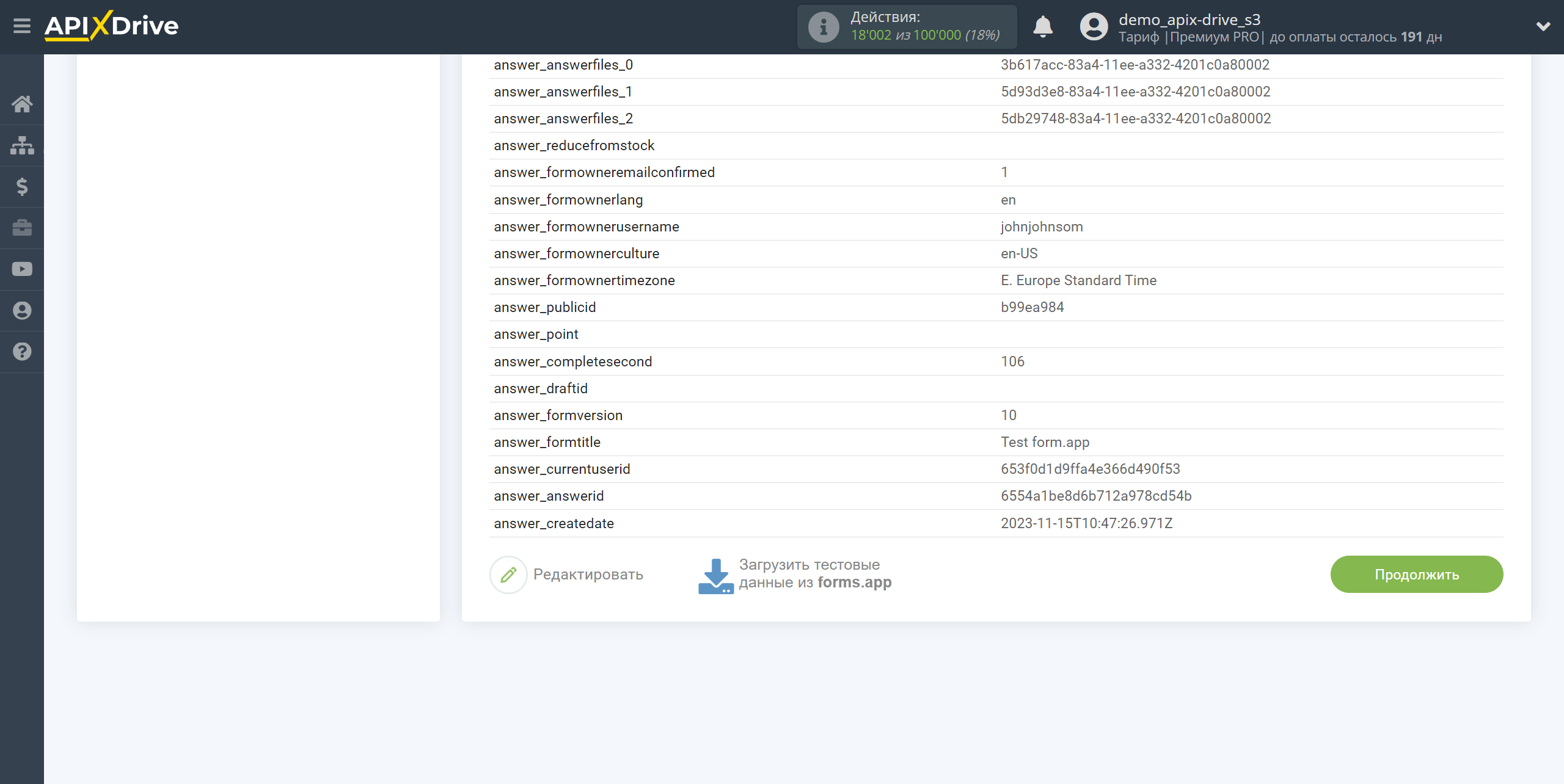Click the actions info icon
The width and height of the screenshot is (1564, 784).
[824, 27]
